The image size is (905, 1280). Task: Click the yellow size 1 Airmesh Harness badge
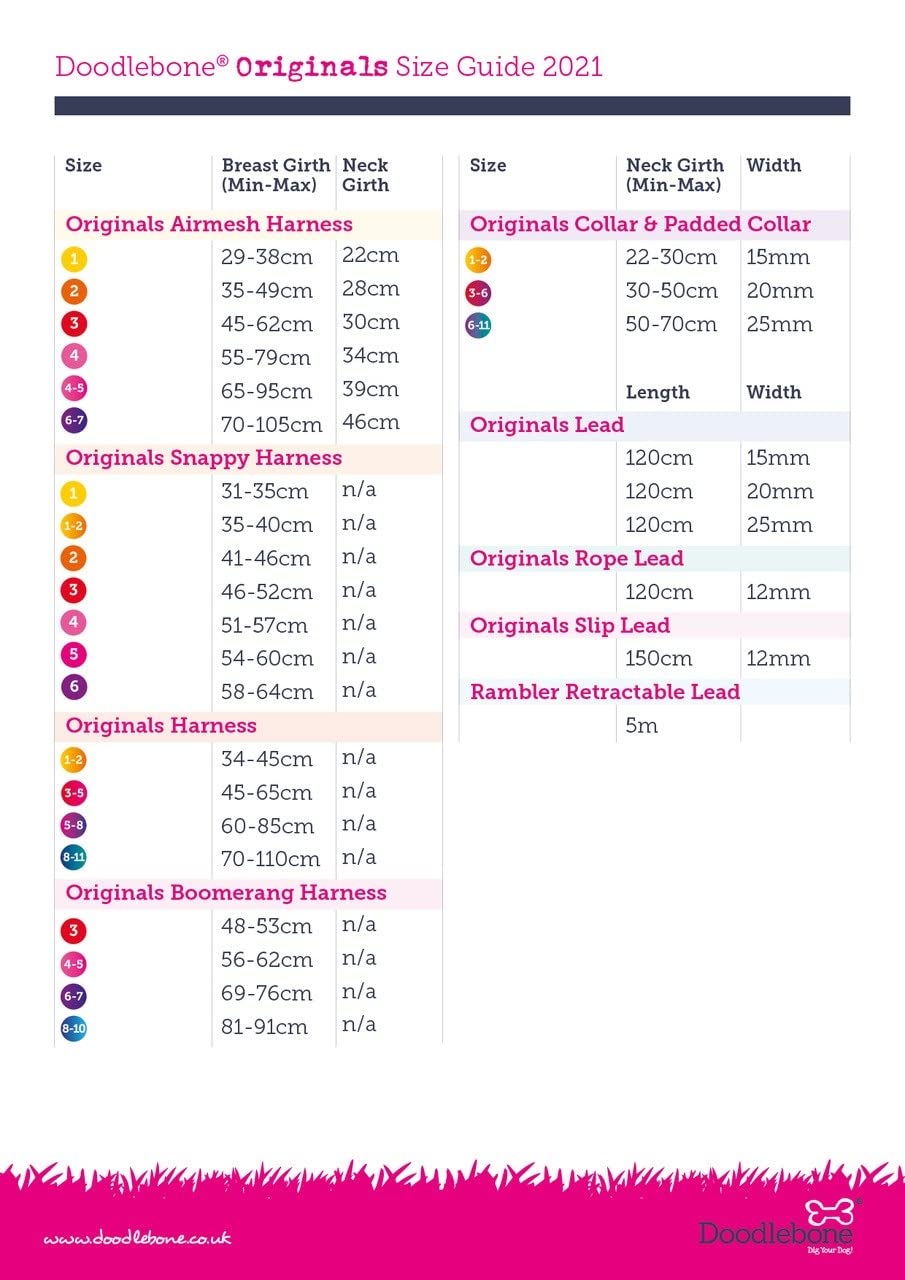point(73,260)
